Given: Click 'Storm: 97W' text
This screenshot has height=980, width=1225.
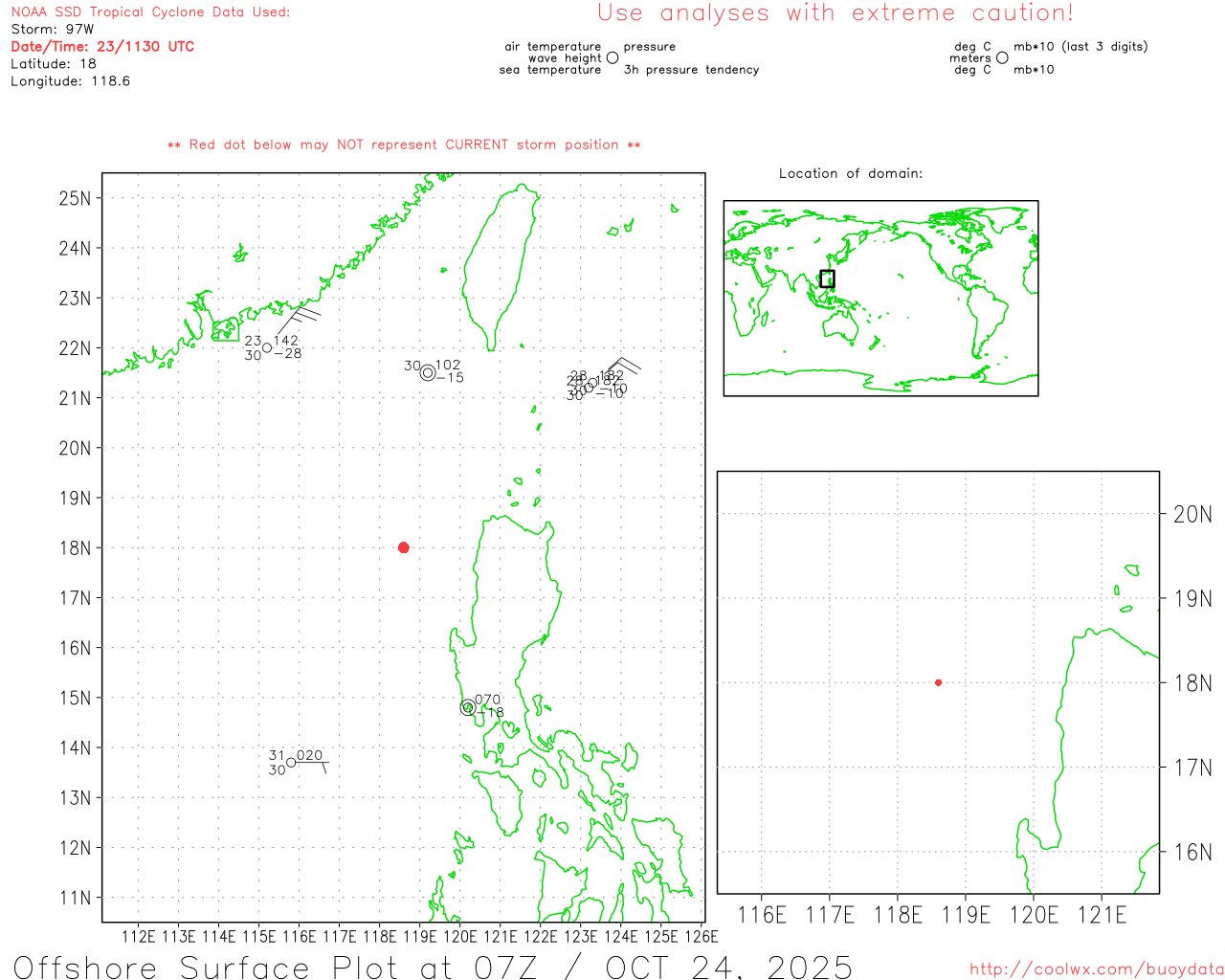Looking at the screenshot, I should click(x=53, y=30).
